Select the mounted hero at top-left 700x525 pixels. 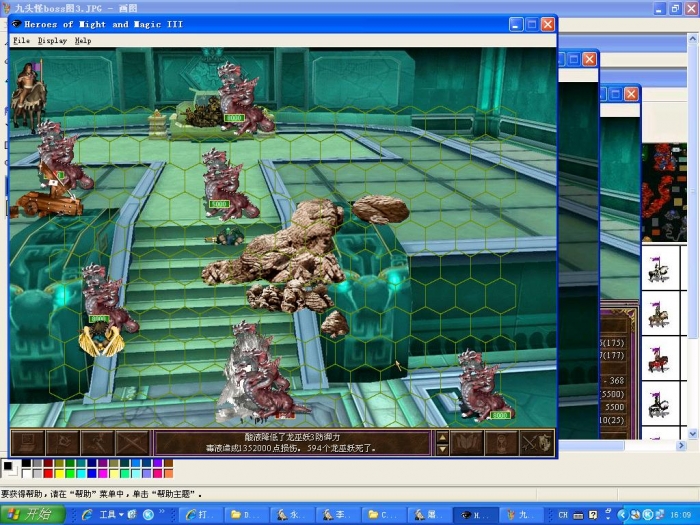30,96
